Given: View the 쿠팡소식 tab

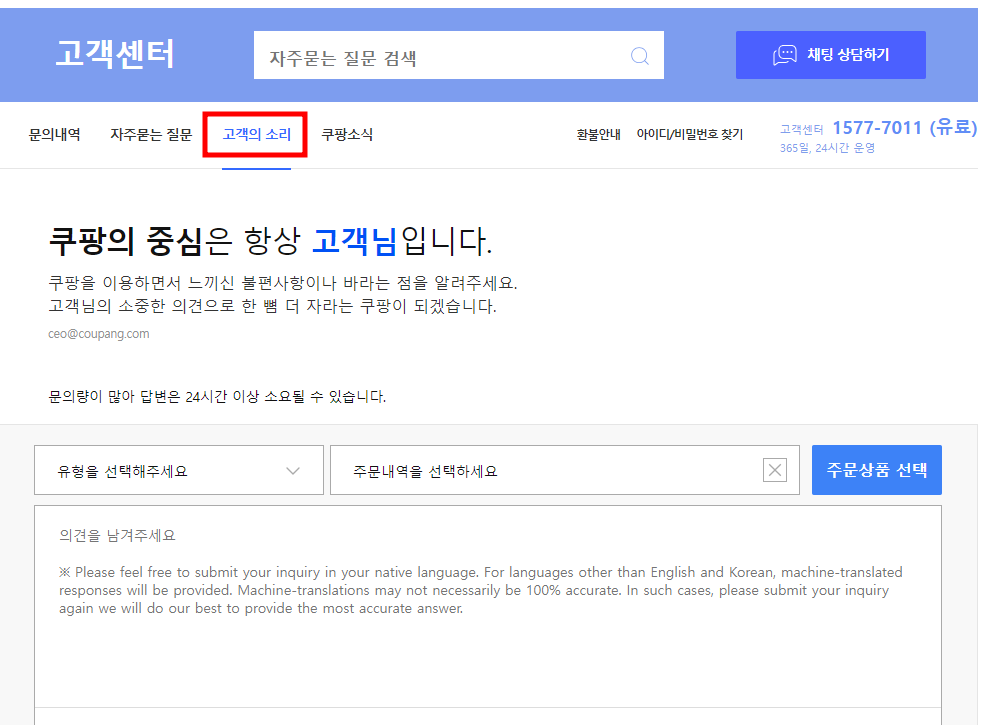Looking at the screenshot, I should pos(348,135).
